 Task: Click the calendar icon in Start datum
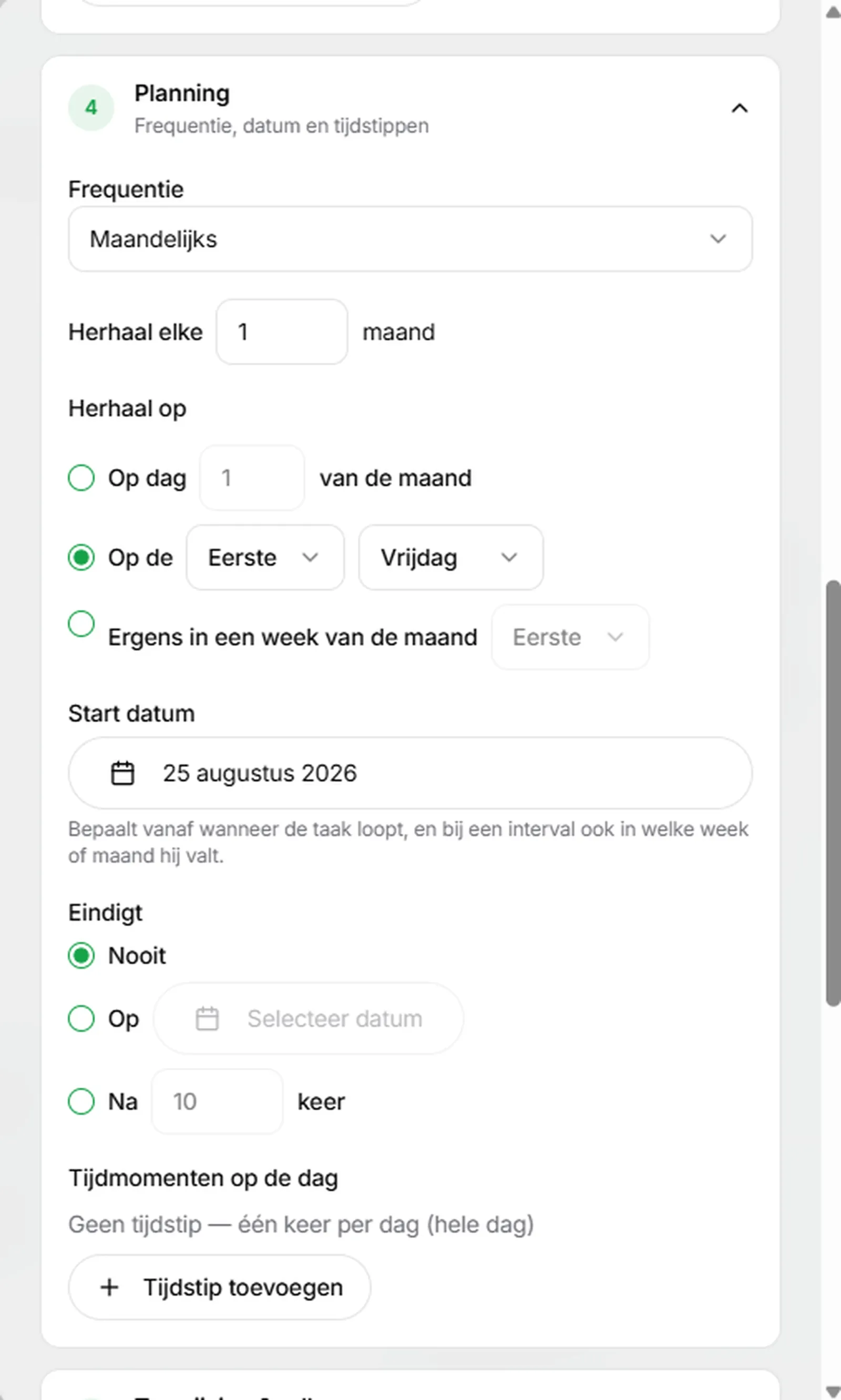pos(122,773)
